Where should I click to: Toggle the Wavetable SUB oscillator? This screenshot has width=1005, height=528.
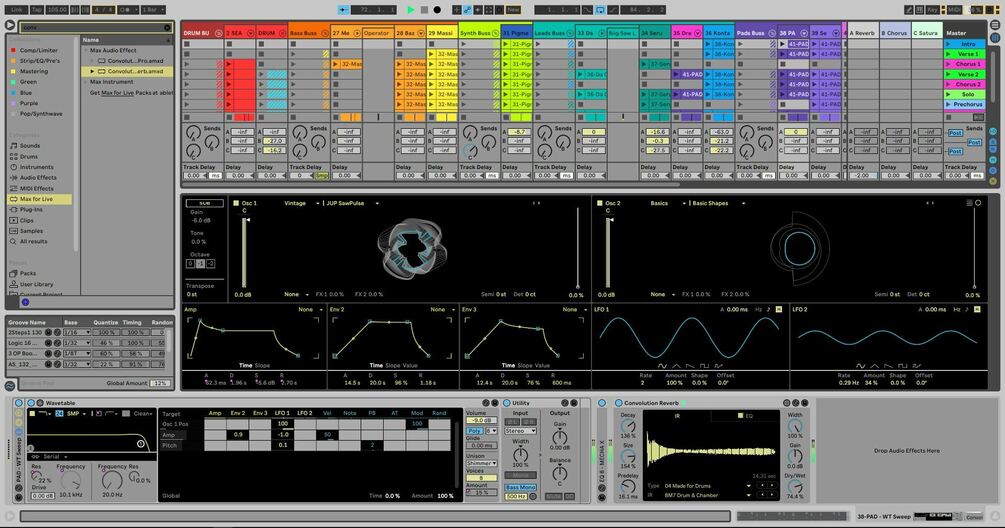click(x=204, y=203)
